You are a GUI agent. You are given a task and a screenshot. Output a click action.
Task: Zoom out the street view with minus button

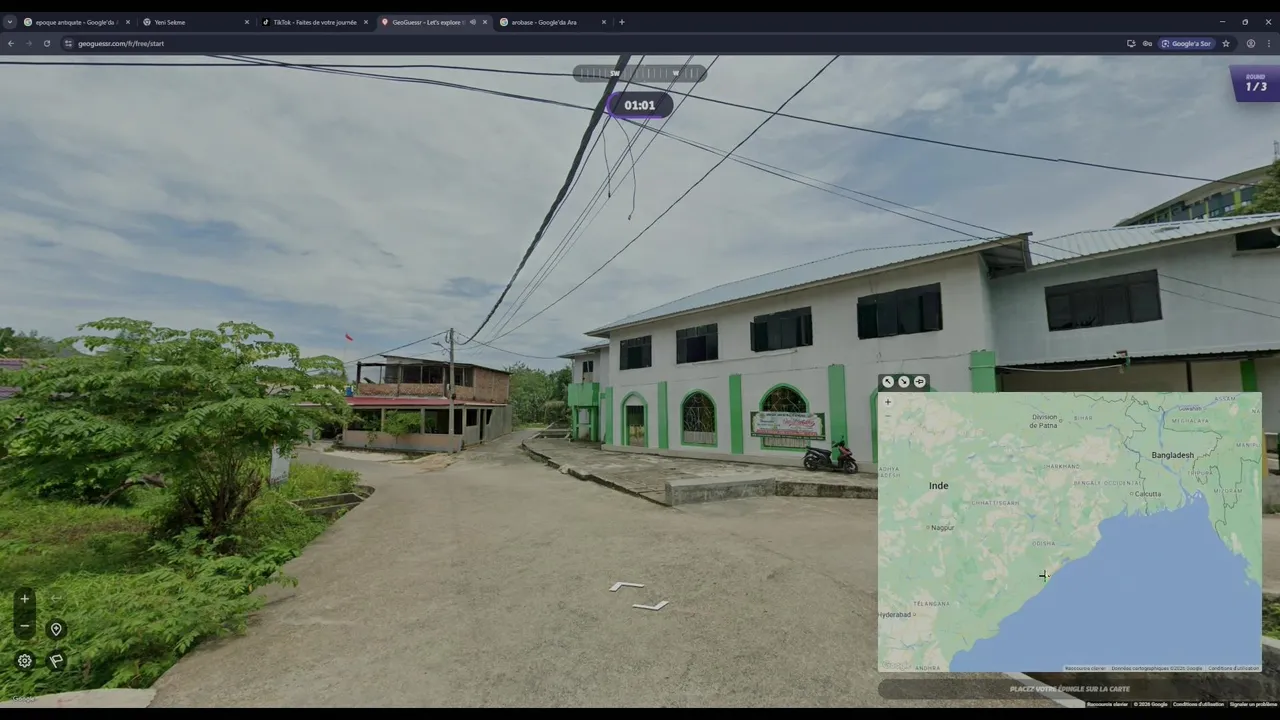click(x=25, y=627)
